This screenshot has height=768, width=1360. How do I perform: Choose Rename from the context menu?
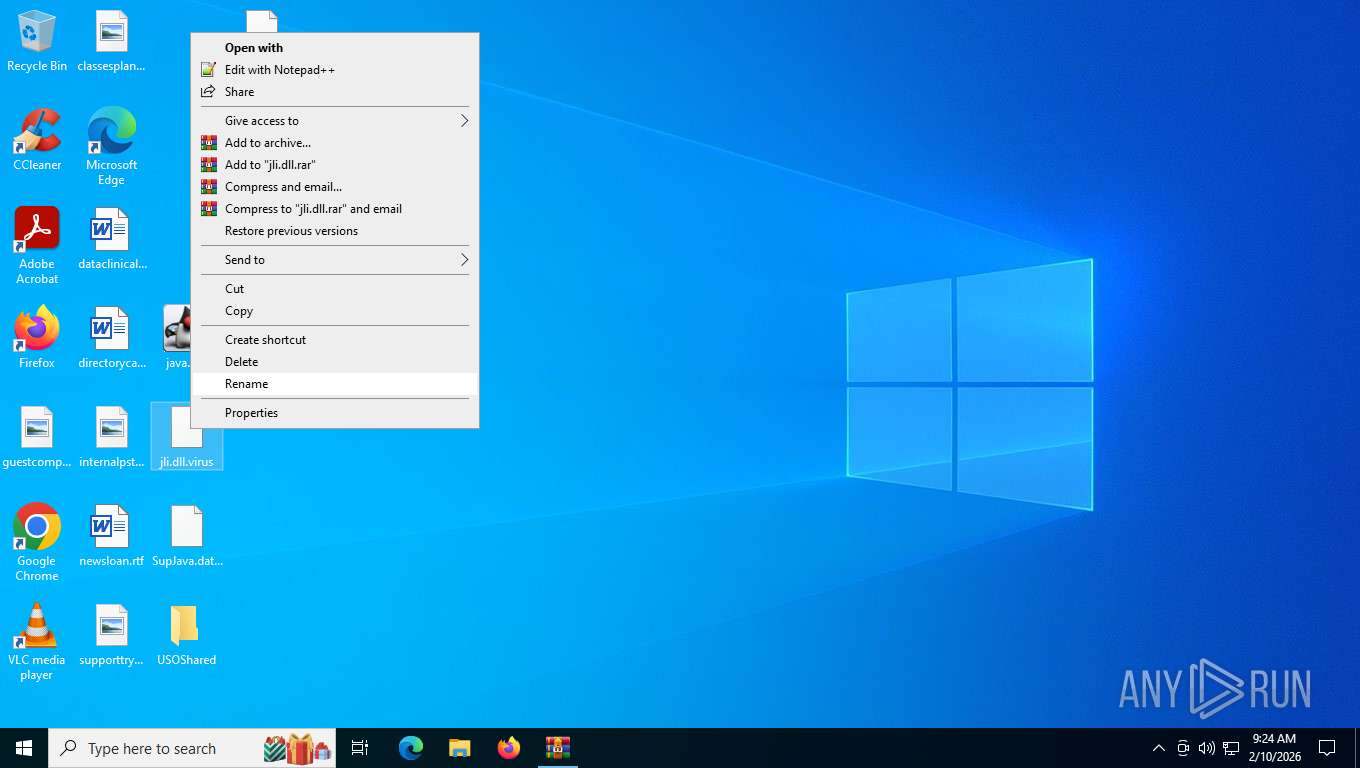[x=335, y=384]
